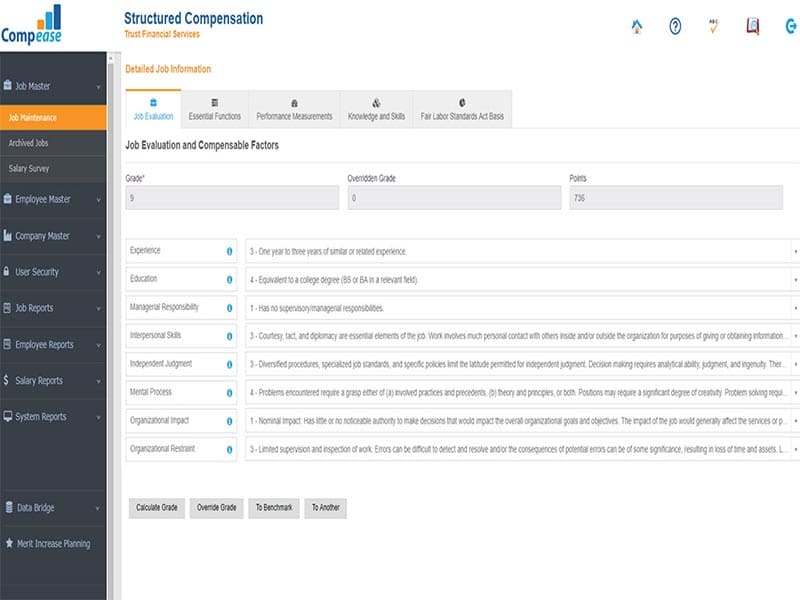Expand Salary Reports in the sidebar
The height and width of the screenshot is (600, 800).
(x=52, y=380)
